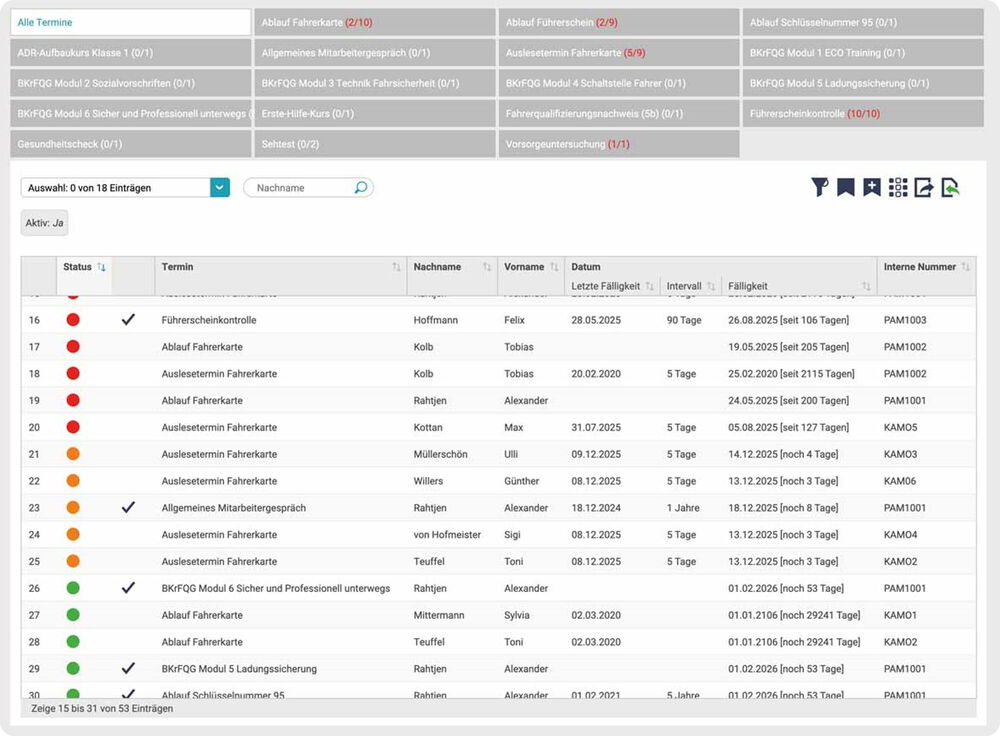Click the import document icon with green arrow
Image resolution: width=1000 pixels, height=736 pixels.
point(950,187)
